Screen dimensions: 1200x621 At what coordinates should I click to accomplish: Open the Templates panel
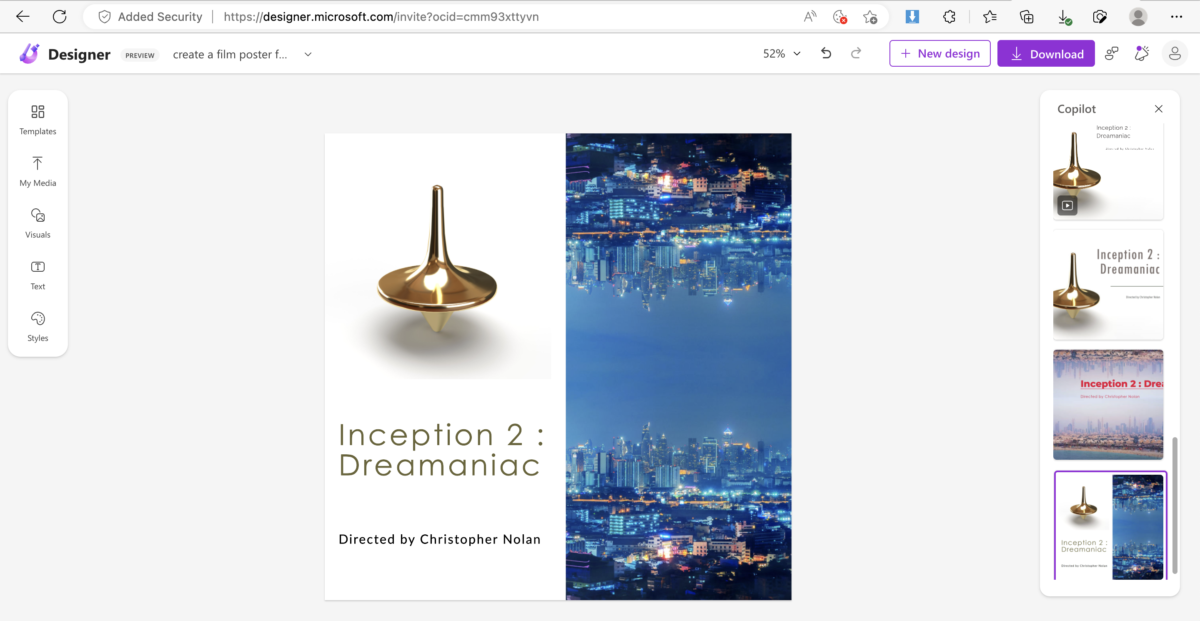tap(37, 119)
